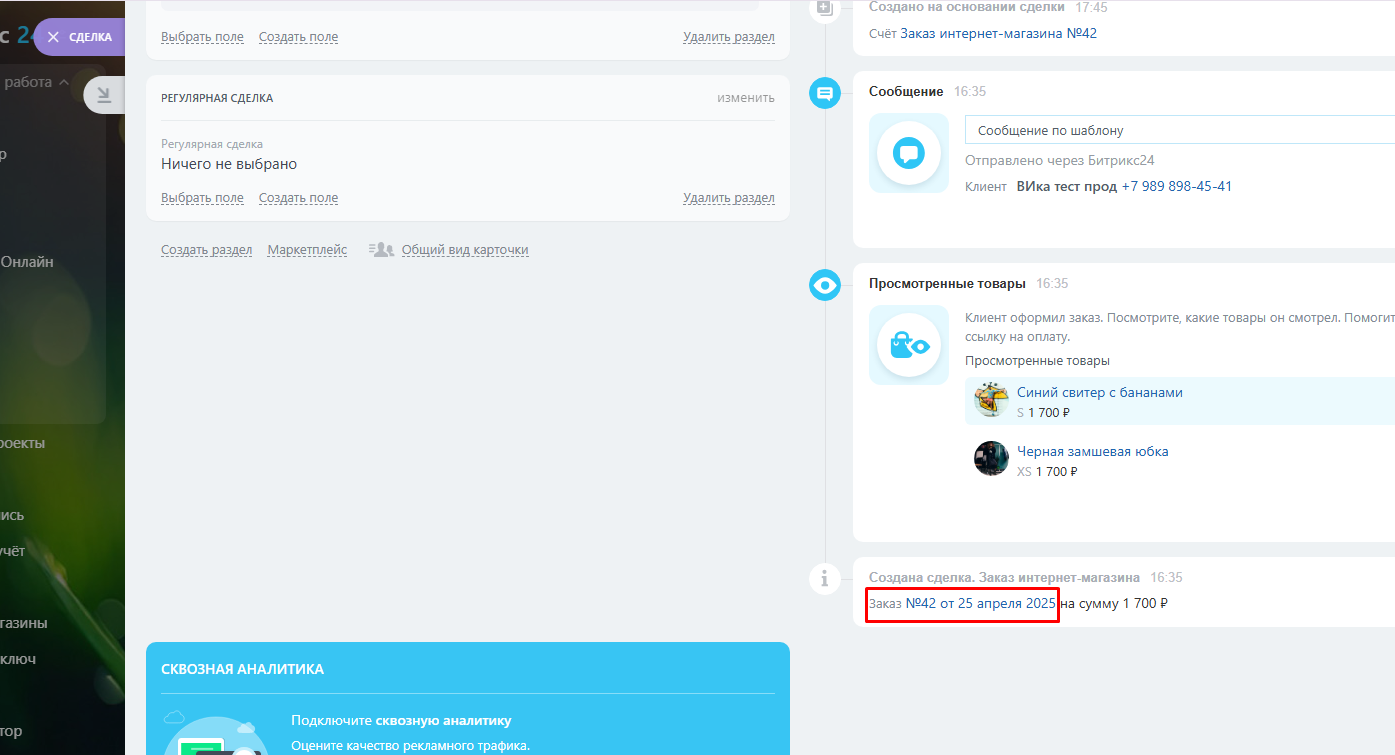Open Общий вид карточки menu
Image resolution: width=1395 pixels, height=755 pixels.
[x=465, y=250]
